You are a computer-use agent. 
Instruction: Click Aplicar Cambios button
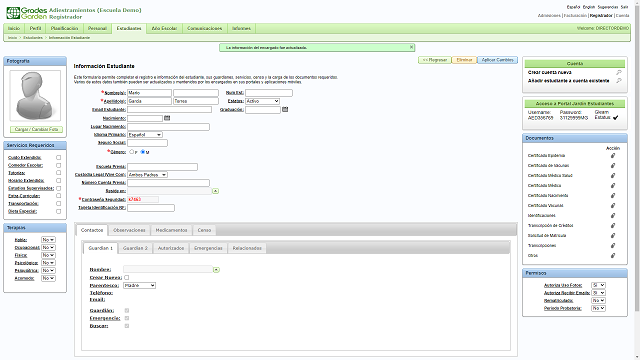pyautogui.click(x=498, y=60)
